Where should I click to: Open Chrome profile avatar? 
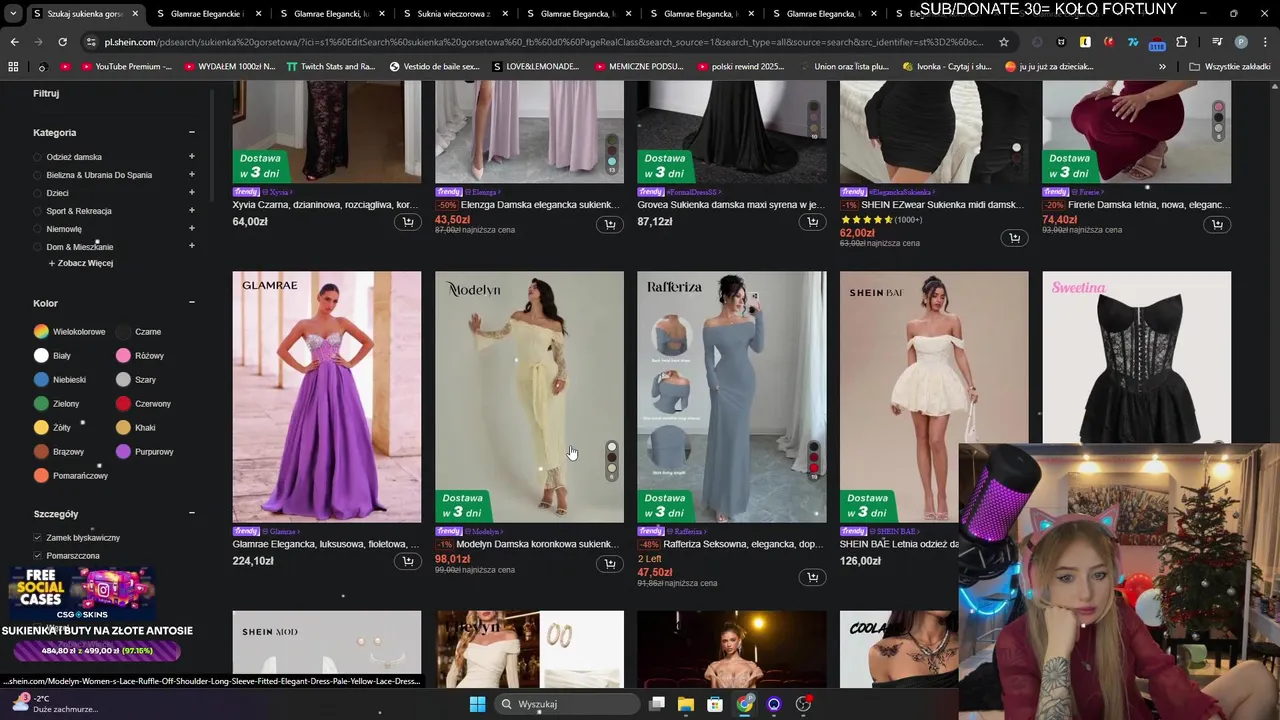coord(1241,42)
